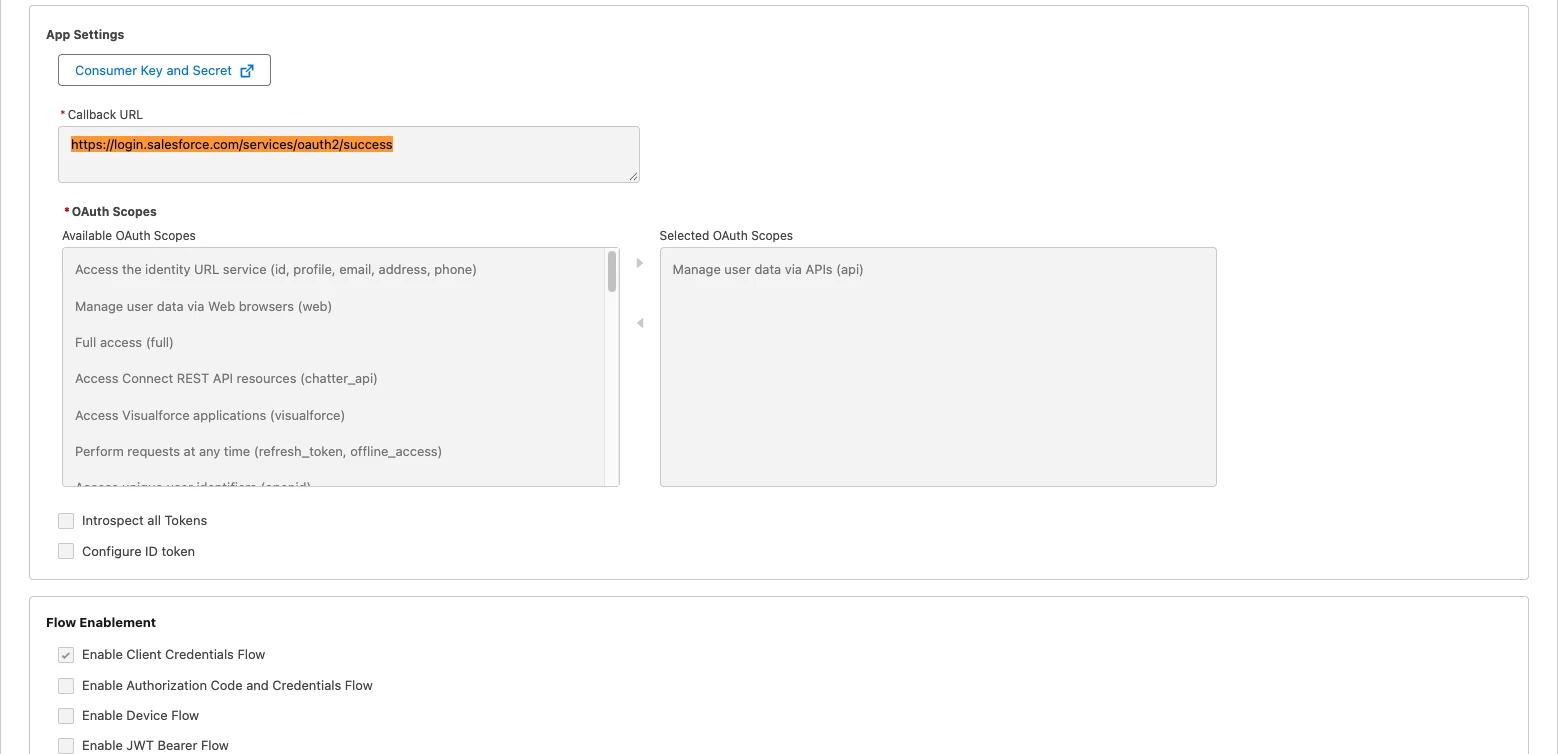The width and height of the screenshot is (1558, 754).
Task: Click the highlighted callback URL text
Action: (x=232, y=144)
